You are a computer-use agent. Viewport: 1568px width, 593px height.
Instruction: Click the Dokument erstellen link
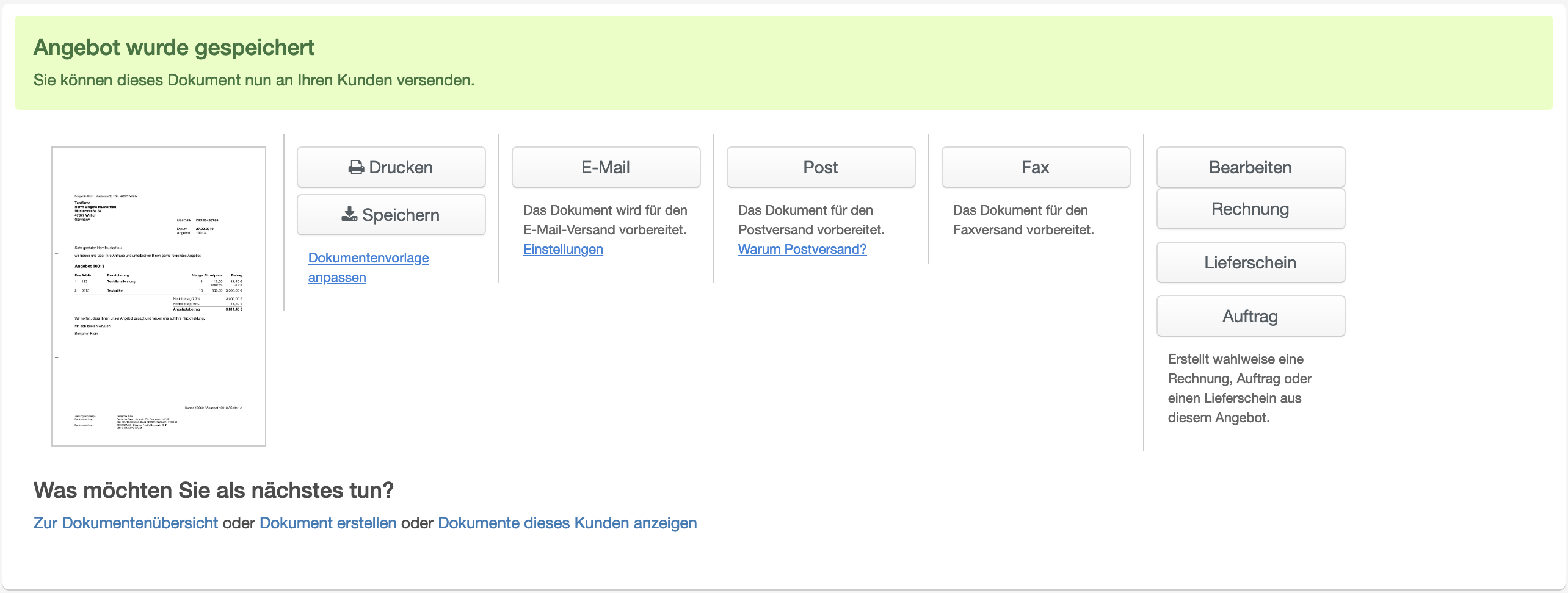click(328, 523)
